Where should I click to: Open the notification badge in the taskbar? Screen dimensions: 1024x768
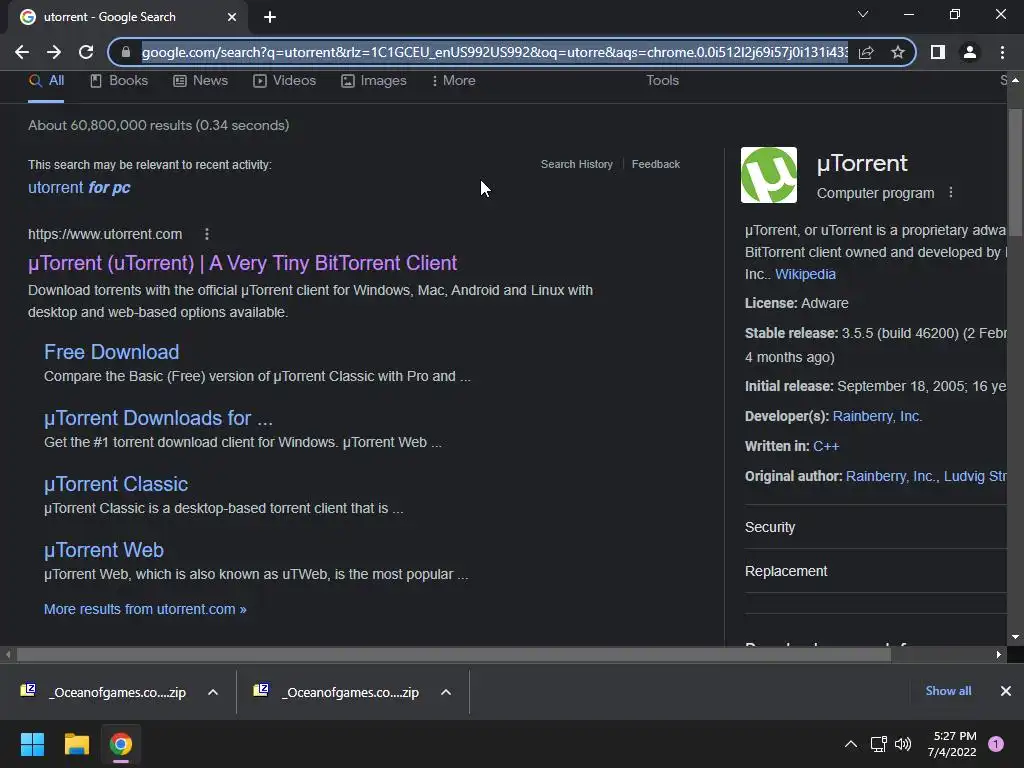tap(996, 744)
